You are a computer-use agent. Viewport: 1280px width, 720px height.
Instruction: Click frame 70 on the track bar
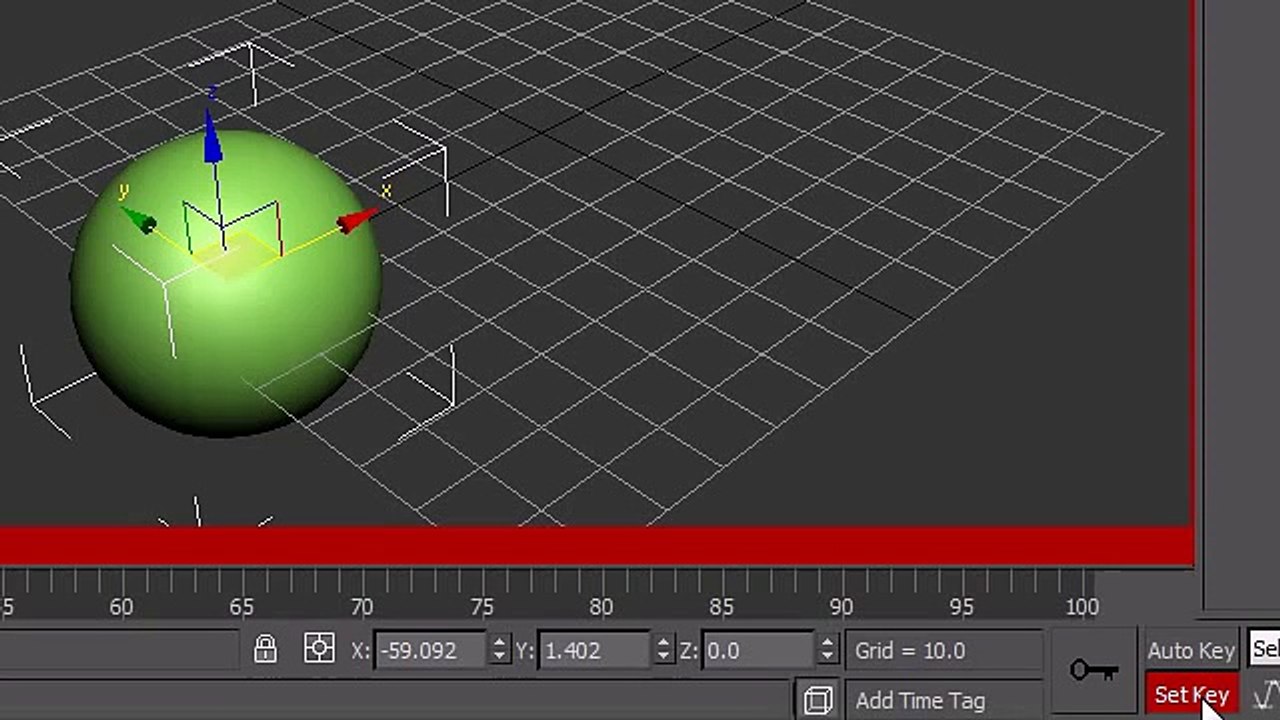(361, 607)
